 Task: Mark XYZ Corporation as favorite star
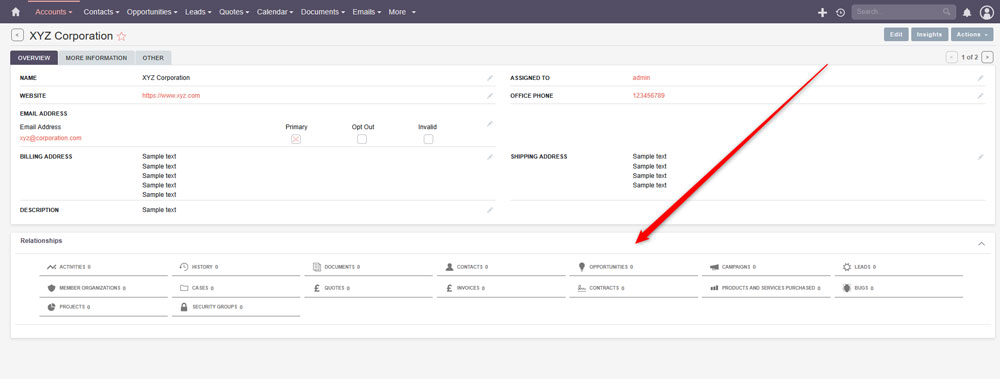[121, 36]
